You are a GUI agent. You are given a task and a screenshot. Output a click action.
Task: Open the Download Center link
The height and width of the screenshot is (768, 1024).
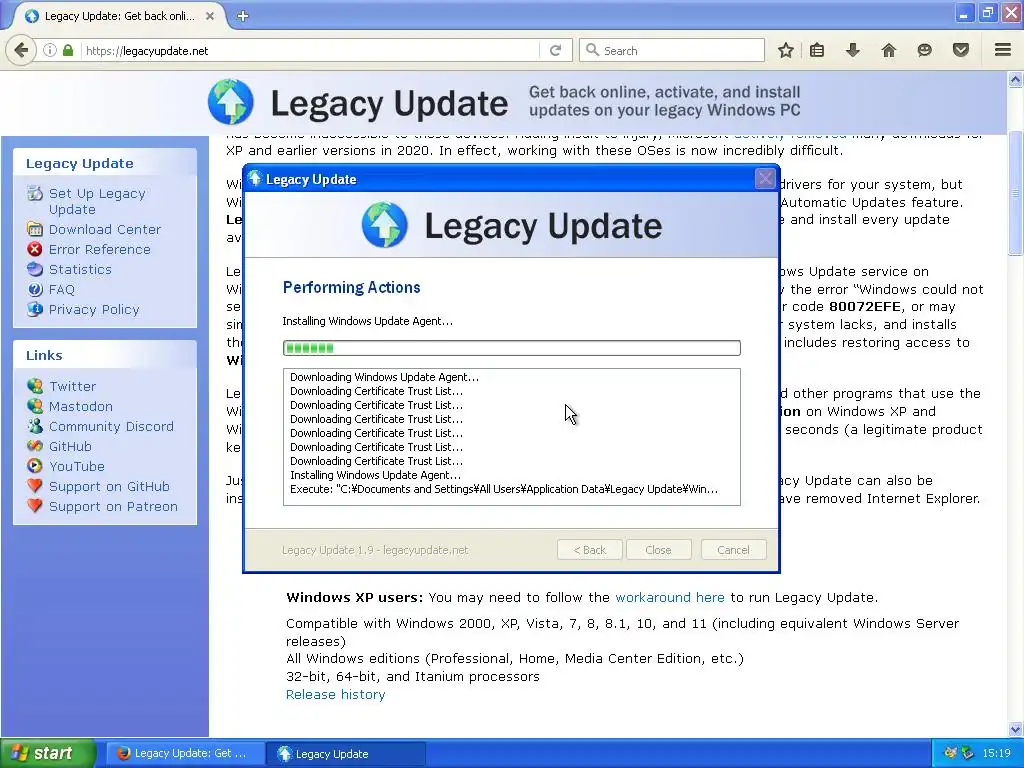104,229
